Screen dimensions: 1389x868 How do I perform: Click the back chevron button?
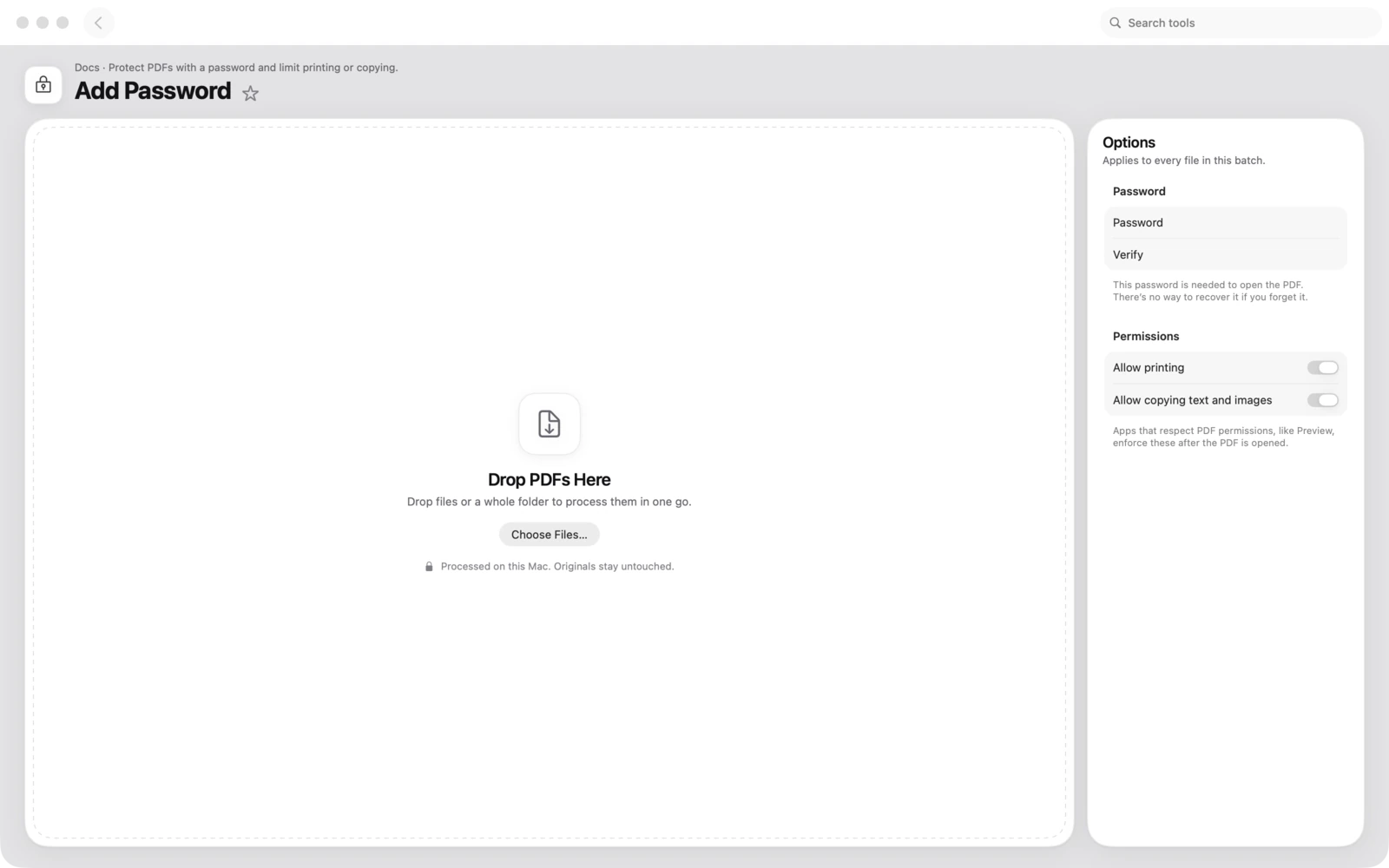(99, 23)
